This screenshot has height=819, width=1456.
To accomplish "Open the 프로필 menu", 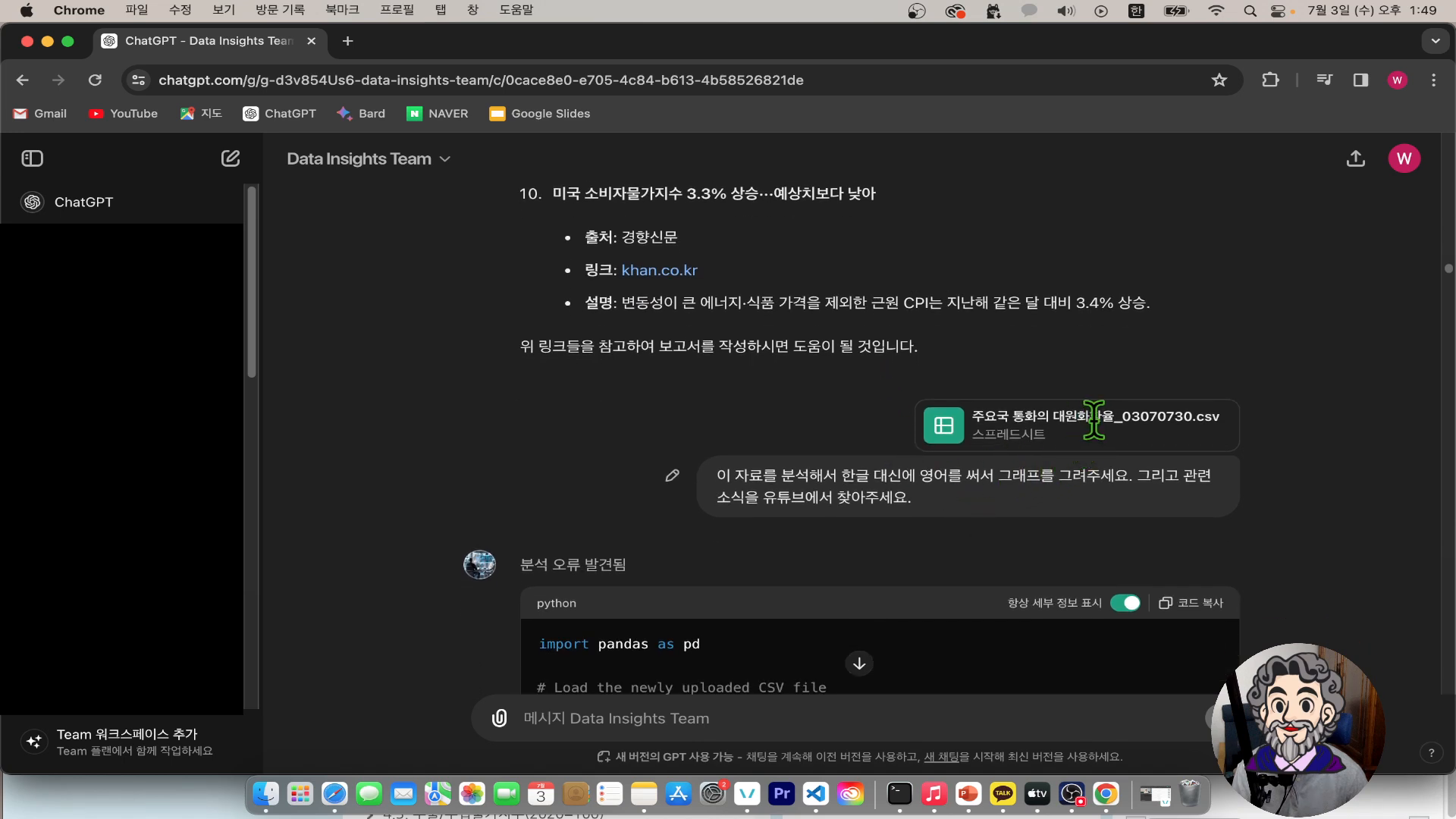I will pyautogui.click(x=397, y=10).
